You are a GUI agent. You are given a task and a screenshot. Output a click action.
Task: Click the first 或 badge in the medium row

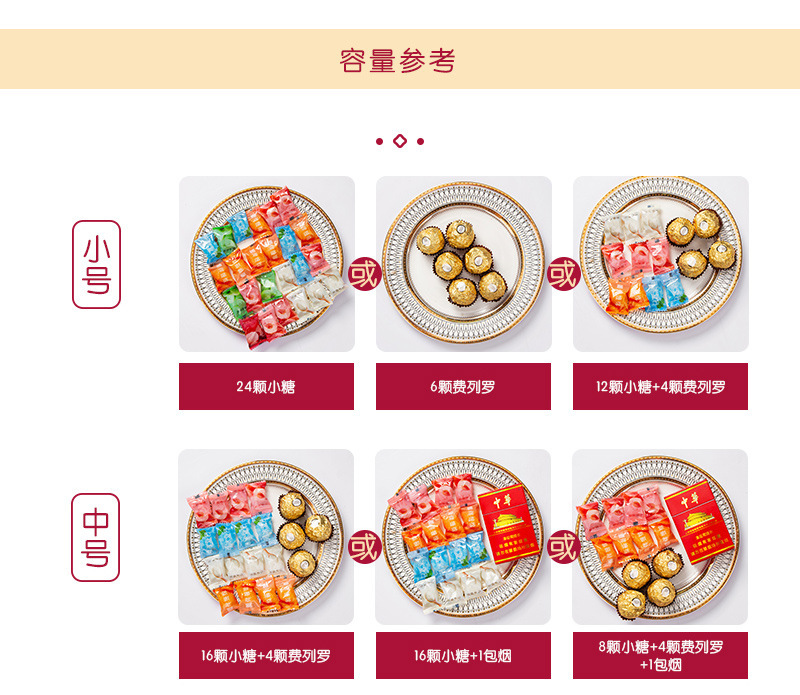365,547
